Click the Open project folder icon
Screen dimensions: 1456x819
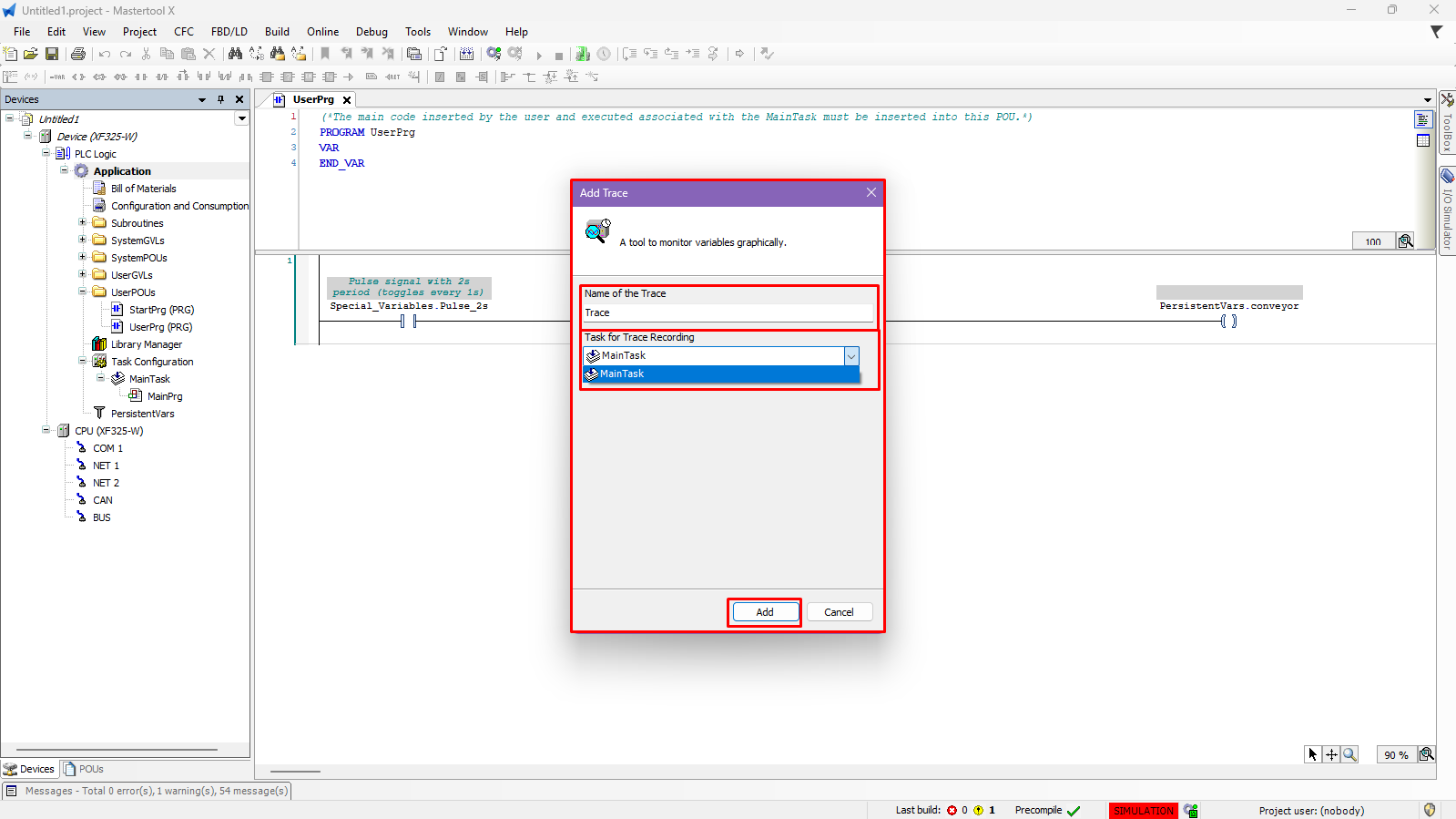click(x=31, y=54)
